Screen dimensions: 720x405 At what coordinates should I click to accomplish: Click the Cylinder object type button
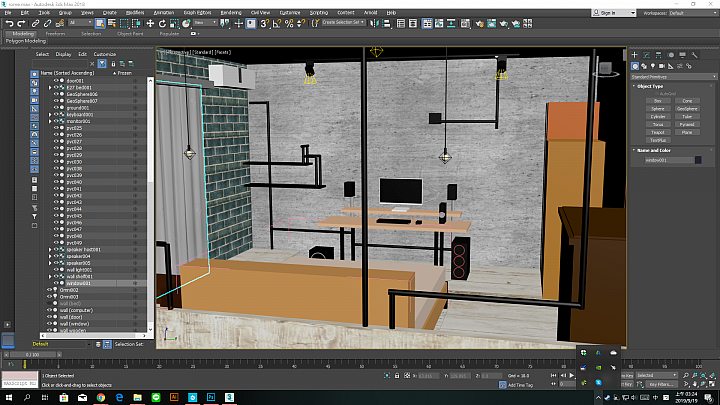tap(658, 117)
